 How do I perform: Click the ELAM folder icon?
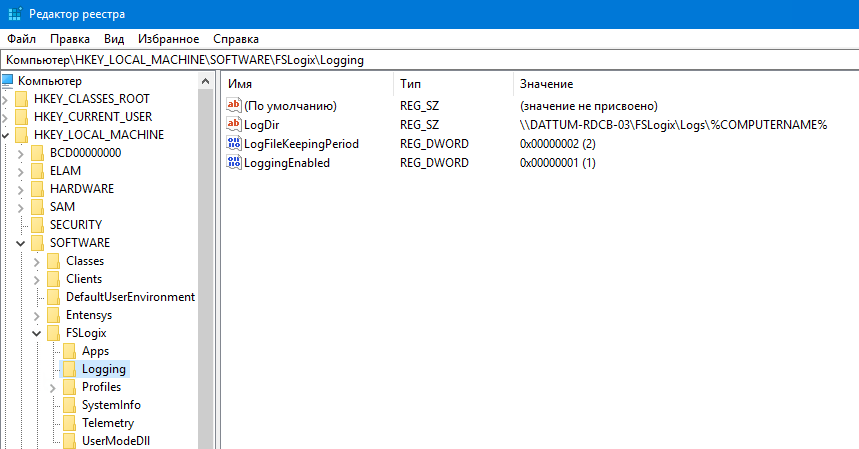click(37, 171)
